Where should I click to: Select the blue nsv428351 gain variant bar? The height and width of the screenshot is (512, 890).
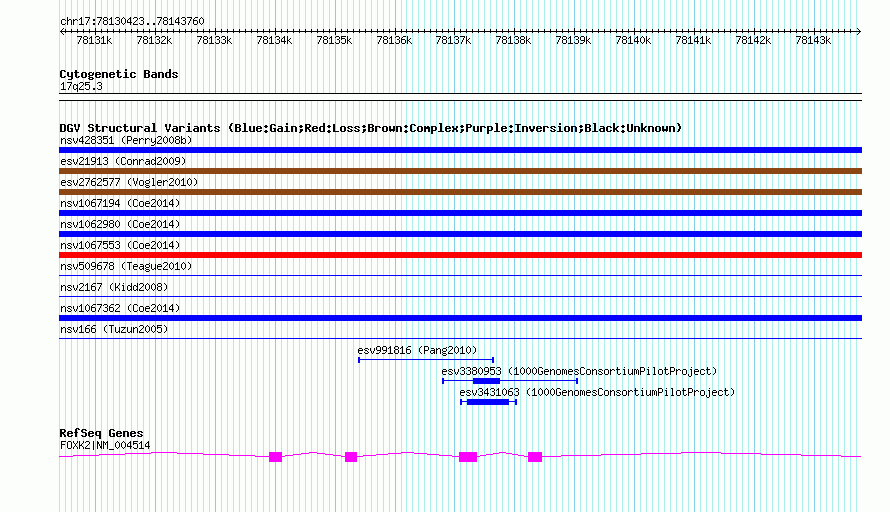(x=460, y=150)
